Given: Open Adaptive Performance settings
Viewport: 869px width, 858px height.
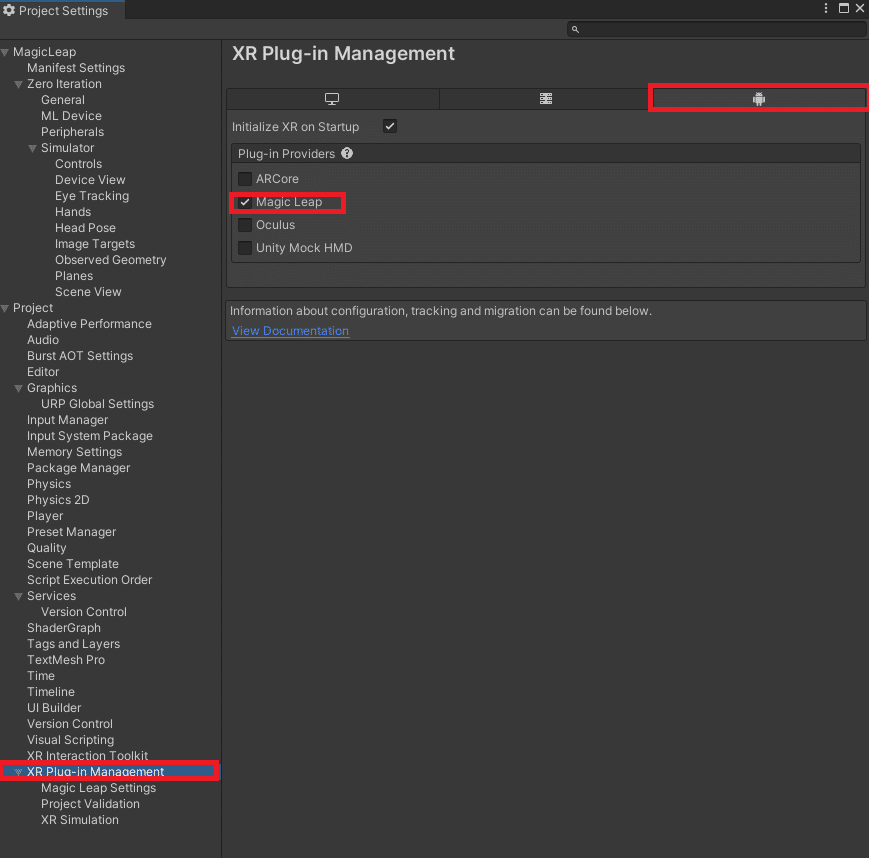Looking at the screenshot, I should (x=89, y=324).
